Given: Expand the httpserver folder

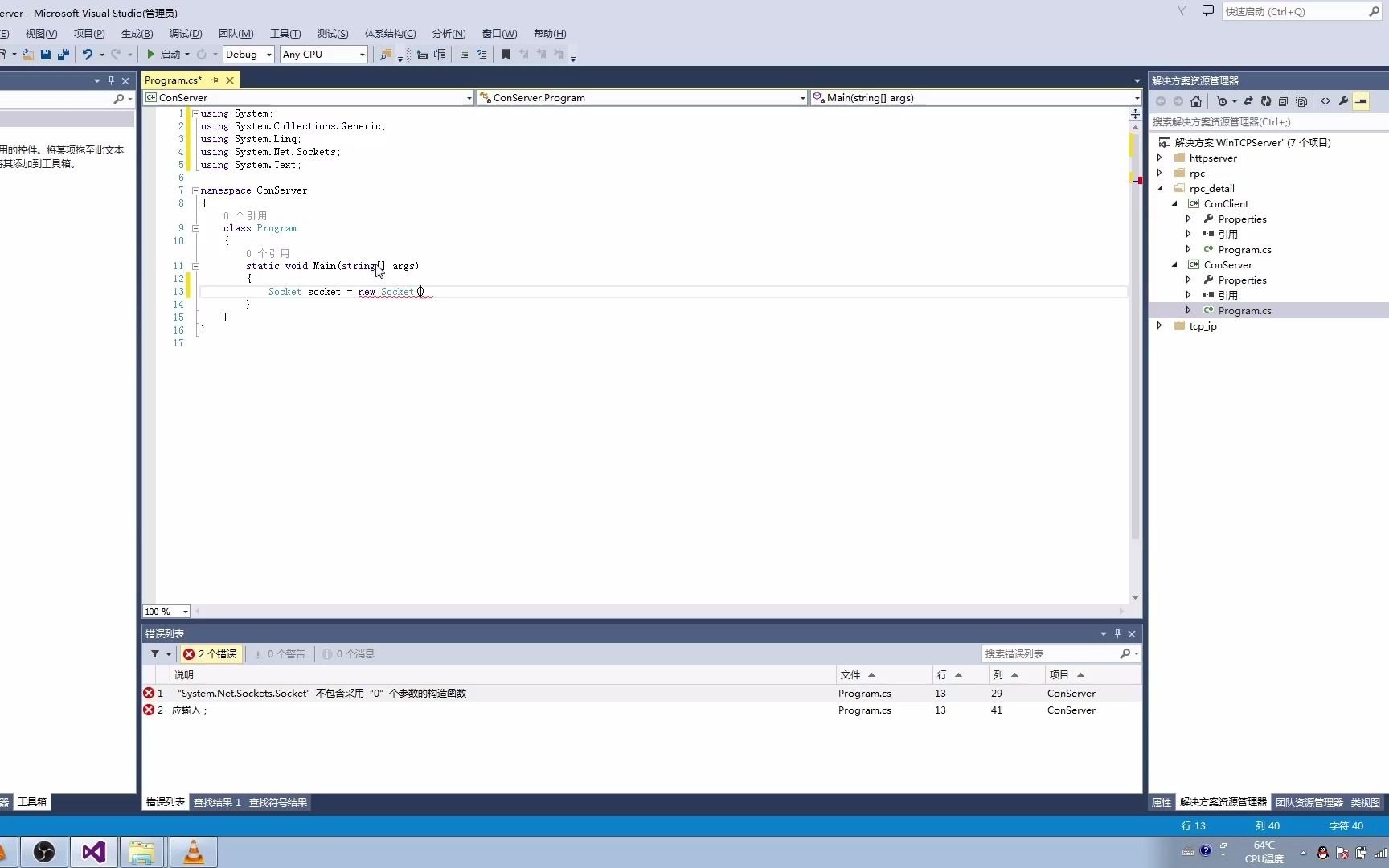Looking at the screenshot, I should [x=1159, y=158].
